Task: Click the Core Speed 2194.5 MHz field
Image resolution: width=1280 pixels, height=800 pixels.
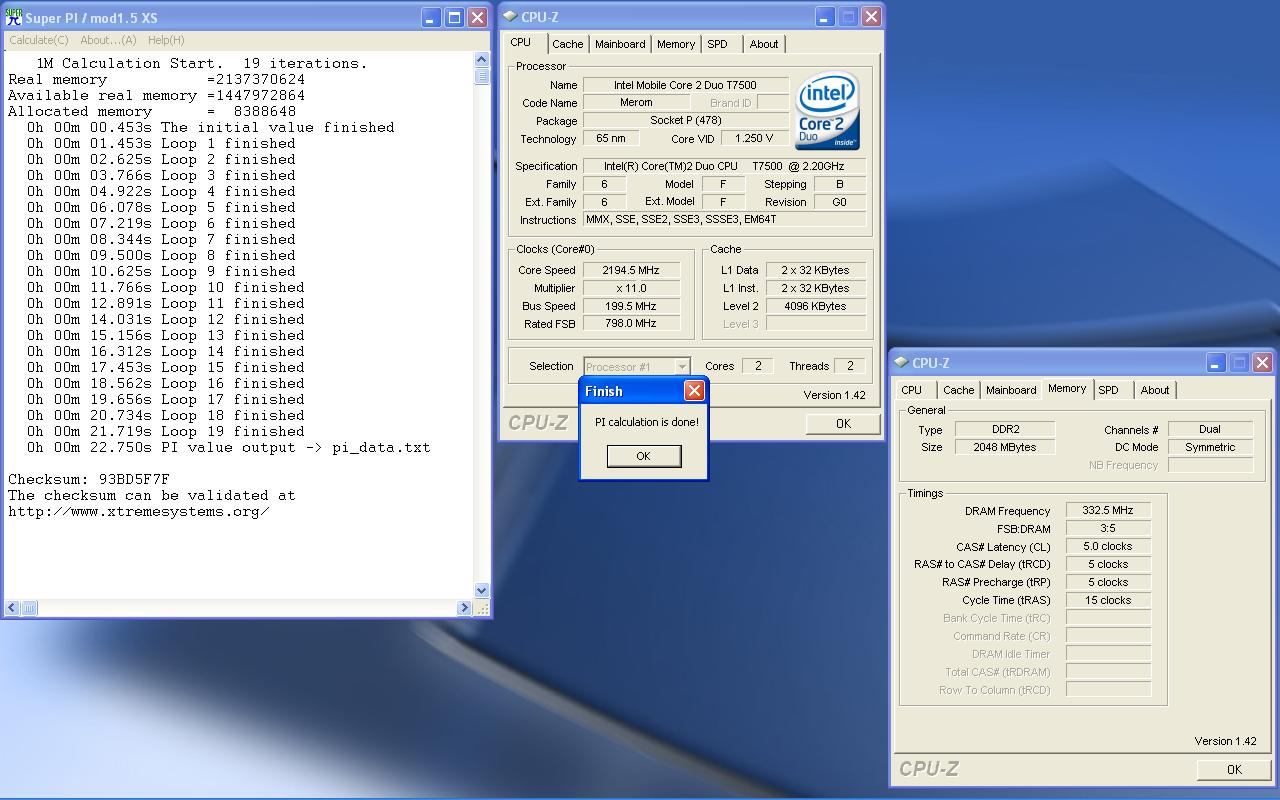Action: pos(631,270)
